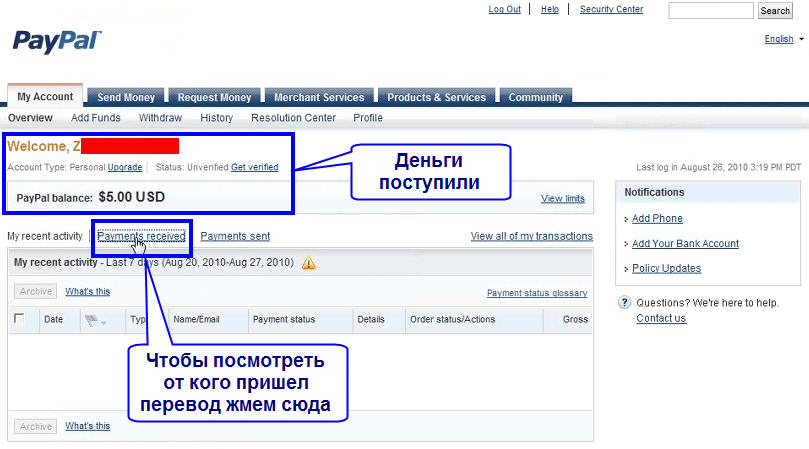Viewport: 809px width, 449px height.
Task: Show Payments received
Action: [x=141, y=236]
